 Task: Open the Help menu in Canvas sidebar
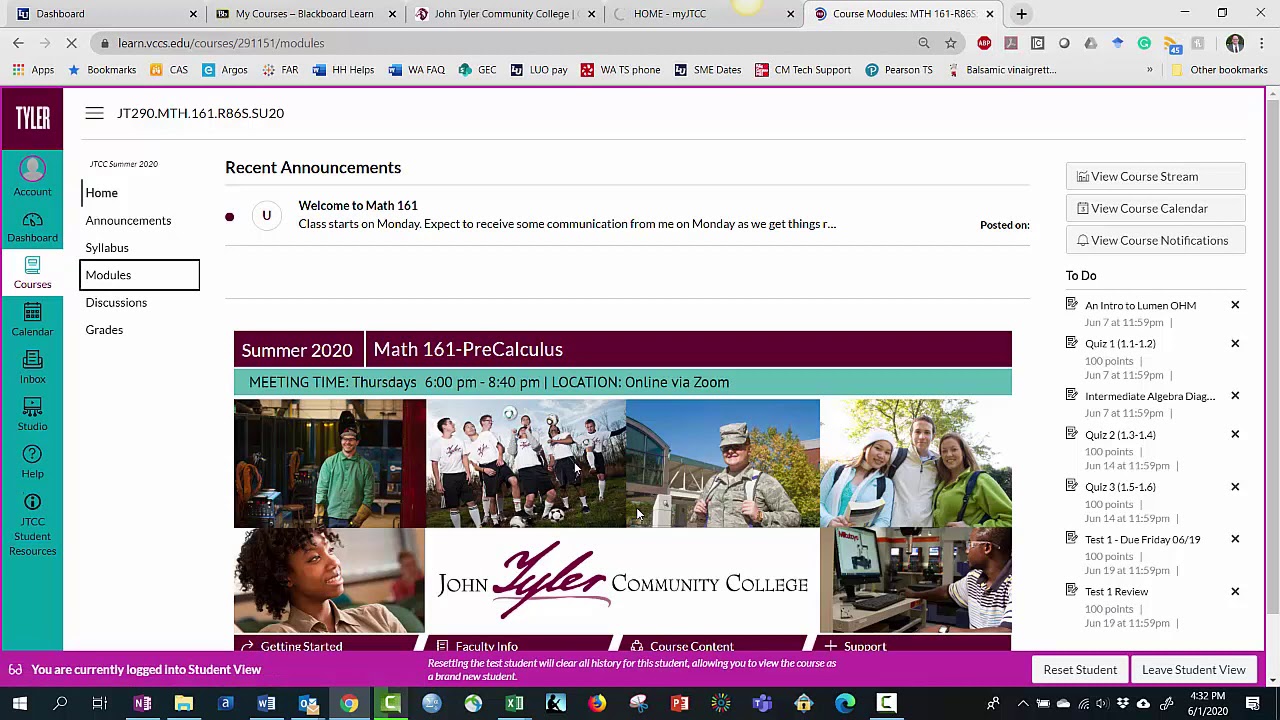point(32,461)
